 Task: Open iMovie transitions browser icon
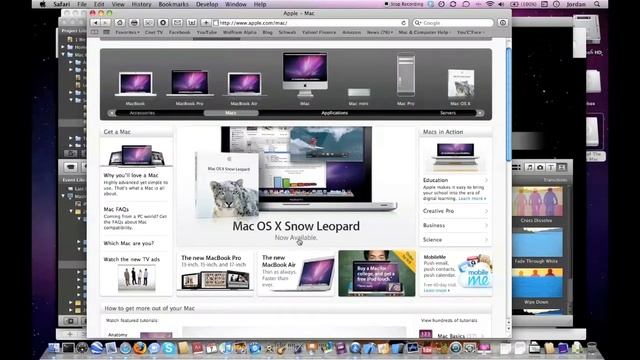point(562,167)
